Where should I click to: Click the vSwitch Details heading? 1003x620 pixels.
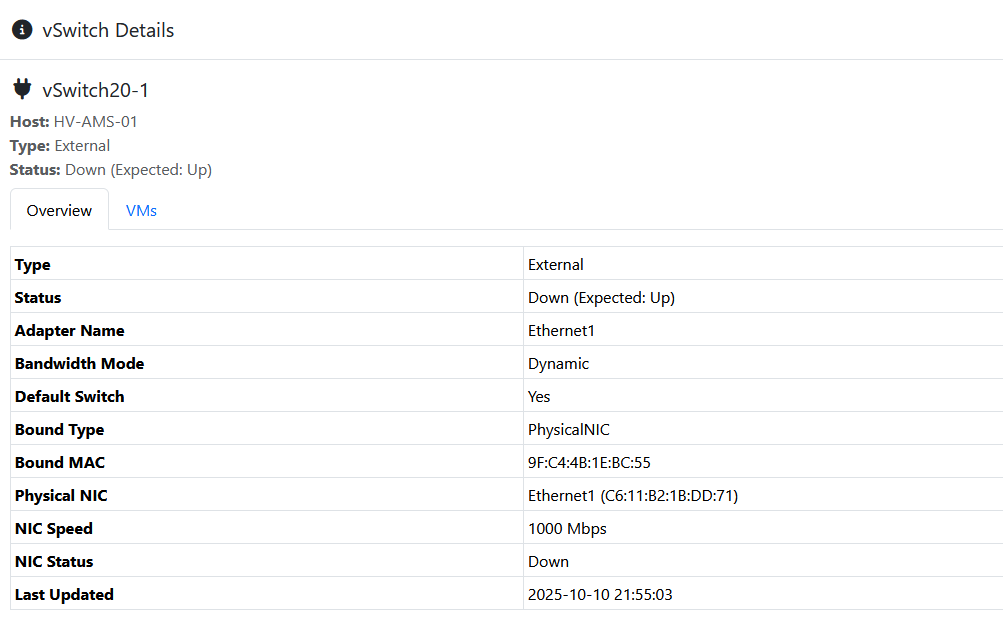[108, 30]
